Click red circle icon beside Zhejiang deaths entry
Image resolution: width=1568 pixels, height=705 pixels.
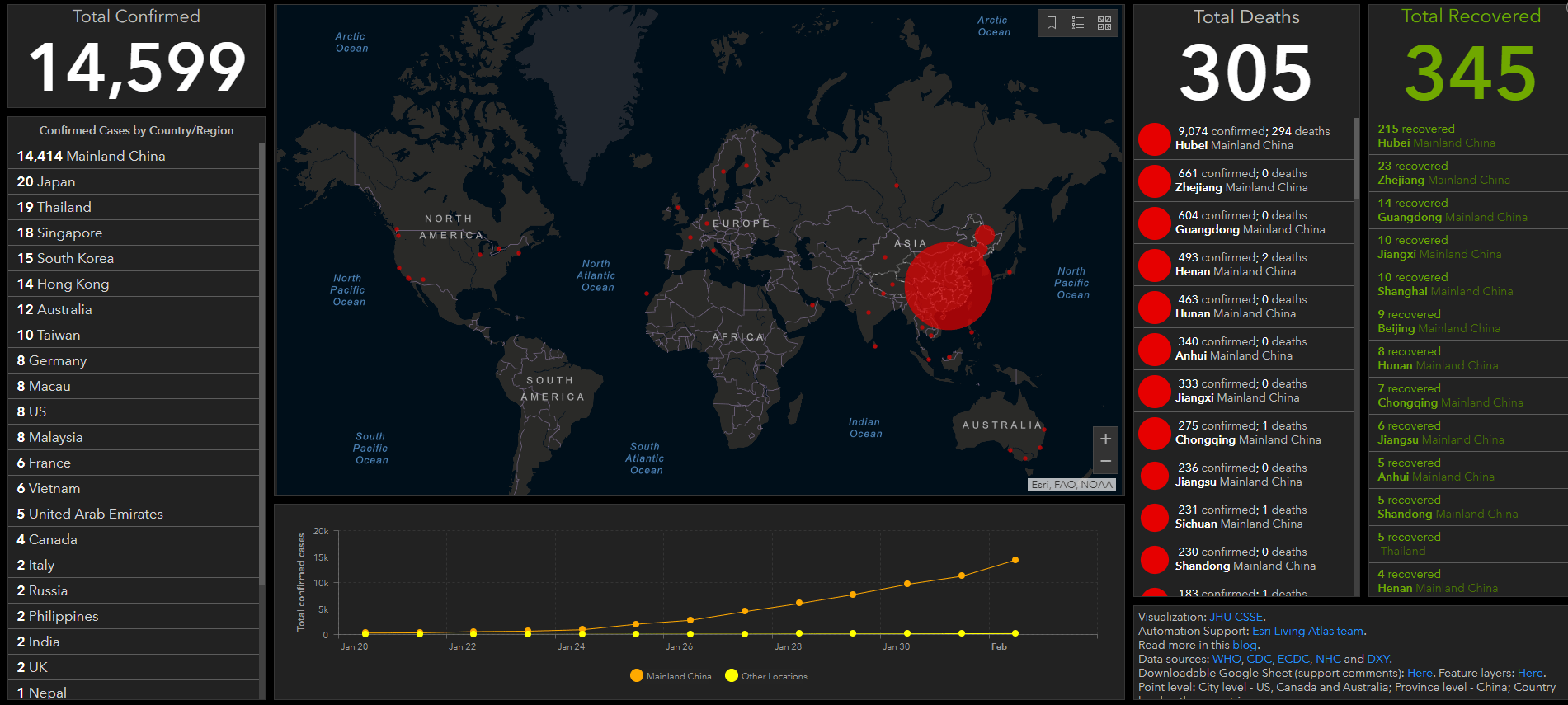pos(1154,181)
